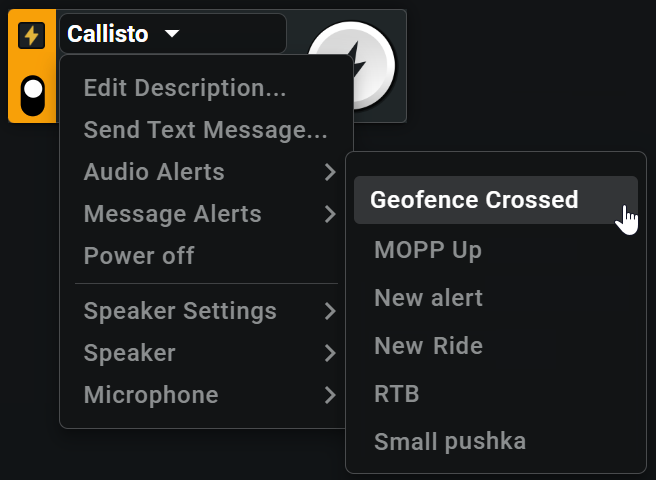Open the Callisto dropdown arrow
The height and width of the screenshot is (480, 656).
coord(172,33)
